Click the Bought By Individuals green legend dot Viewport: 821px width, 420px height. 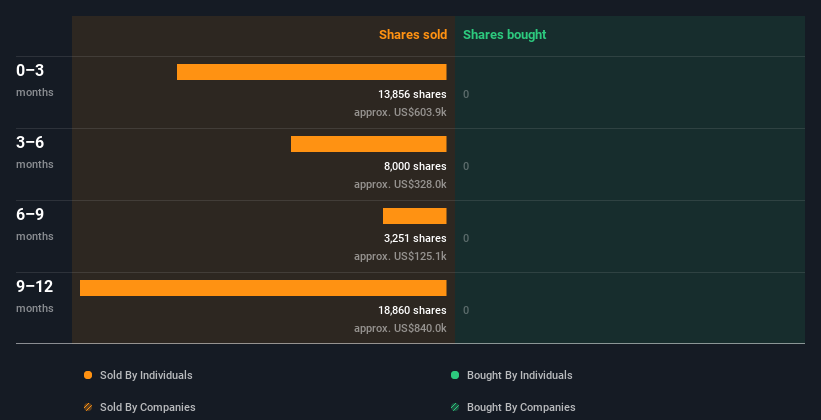tap(455, 375)
